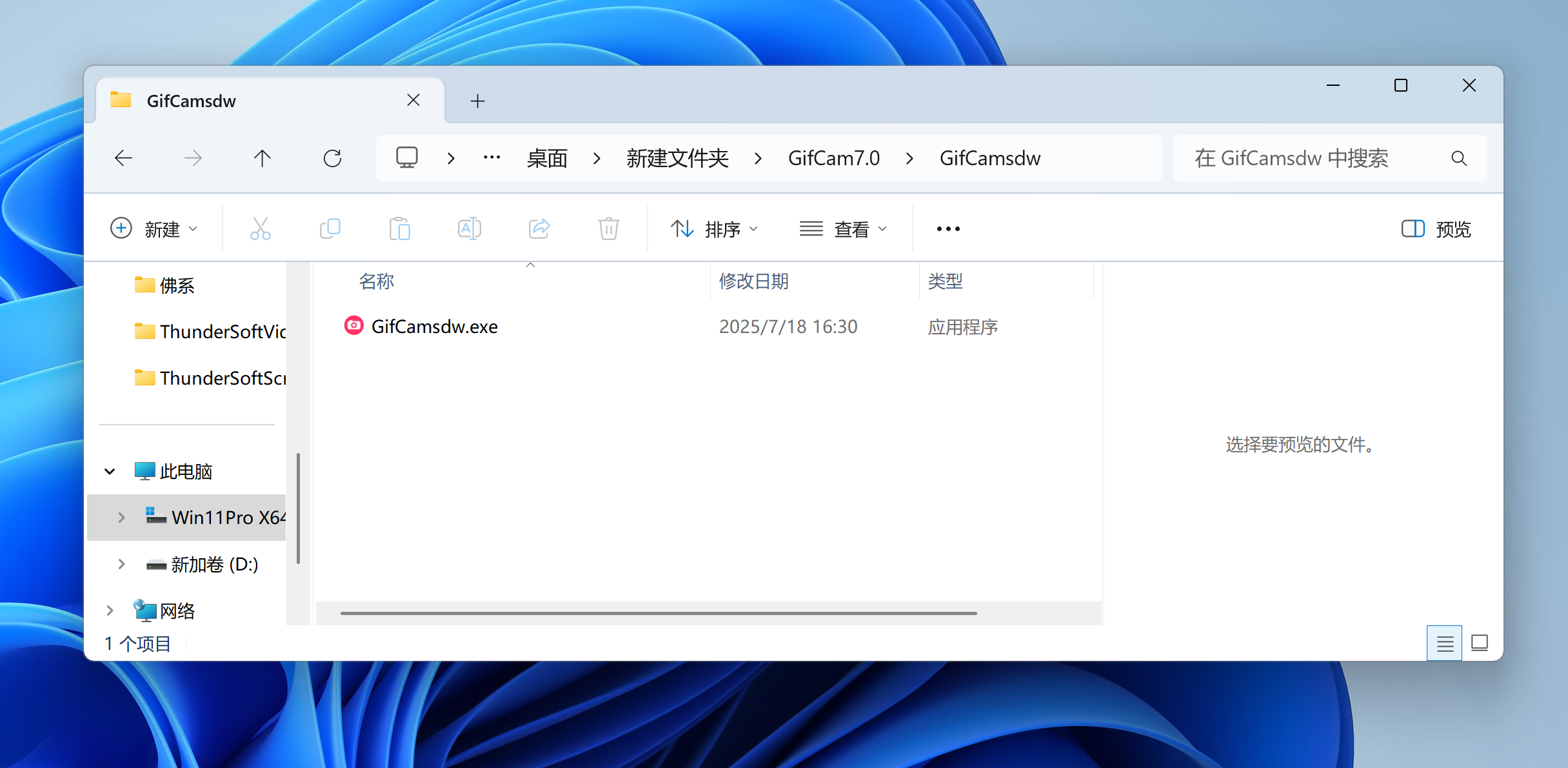1568x768 pixels.
Task: Click the Rename icon
Action: click(x=469, y=228)
